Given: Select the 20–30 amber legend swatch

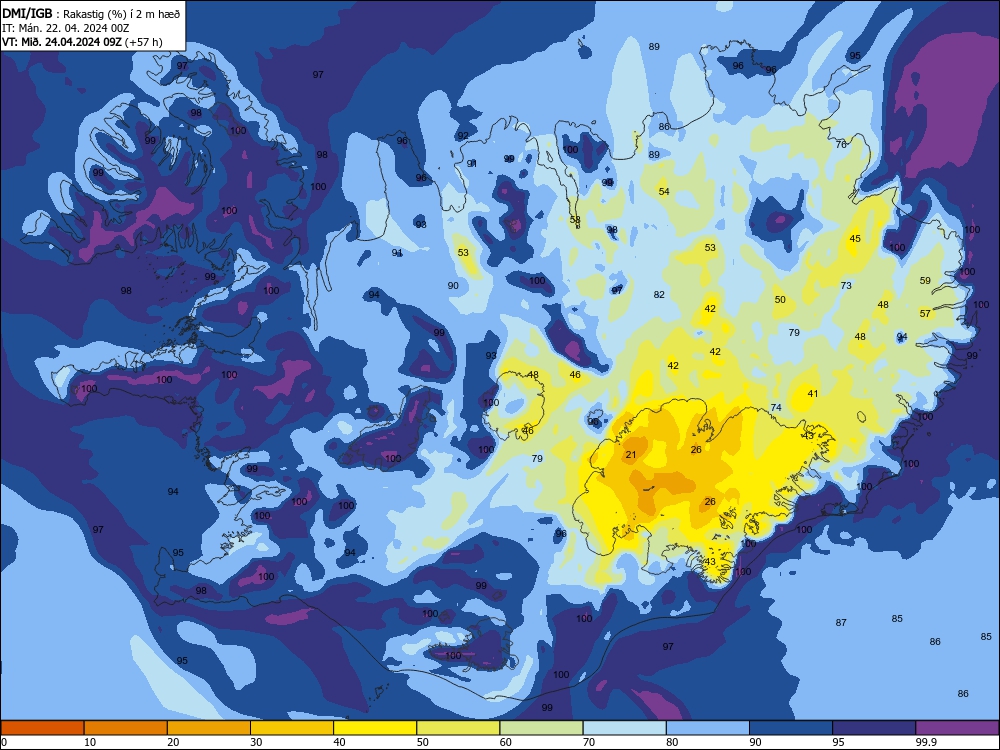Looking at the screenshot, I should [x=209, y=728].
